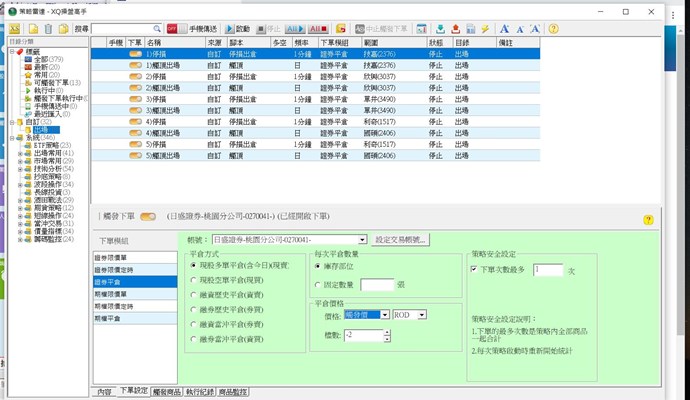Open the ROD order type dropdown
Screen dimensions: 690x400
click(x=424, y=315)
